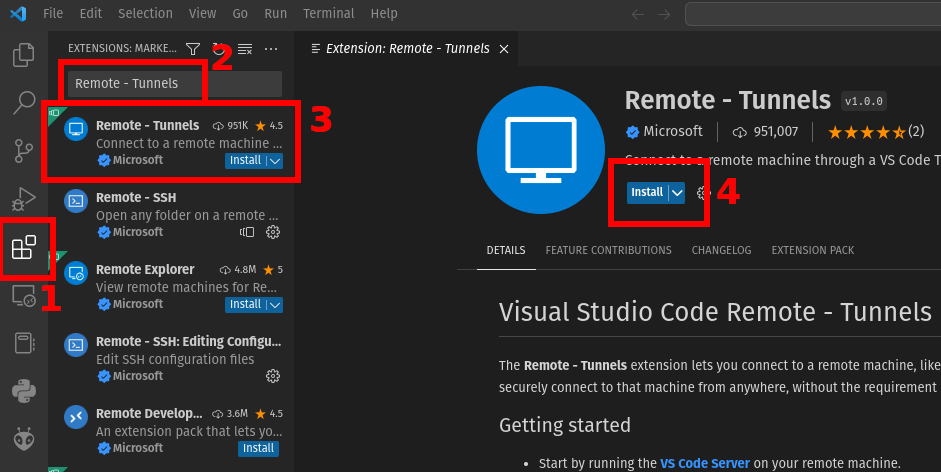Open the Run menu
941x472 pixels.
click(x=275, y=13)
